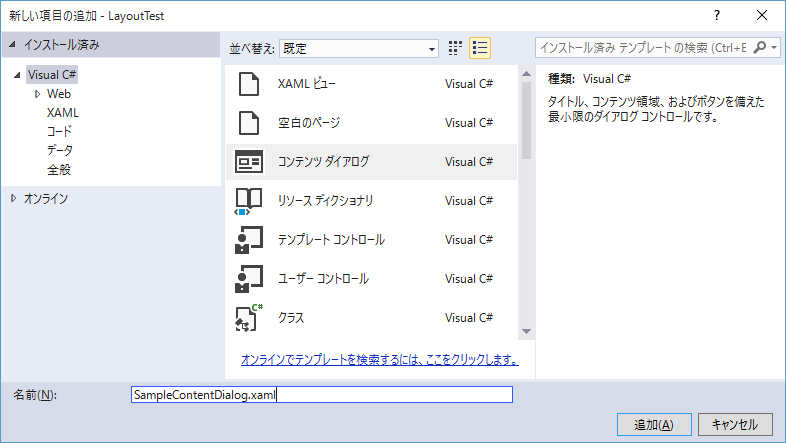Click the online template search link
Viewport: 786px width, 443px height.
[379, 359]
